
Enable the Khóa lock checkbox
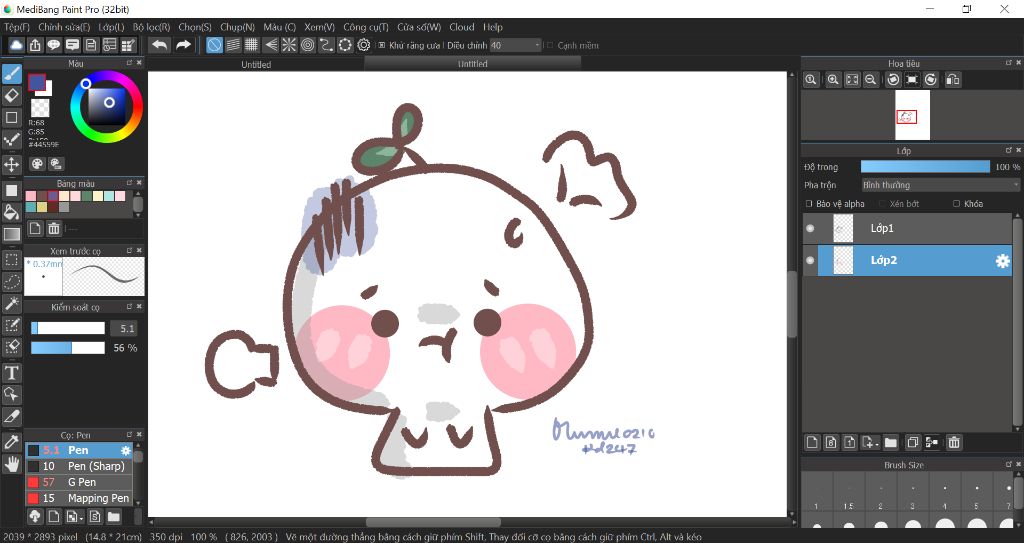(956, 204)
